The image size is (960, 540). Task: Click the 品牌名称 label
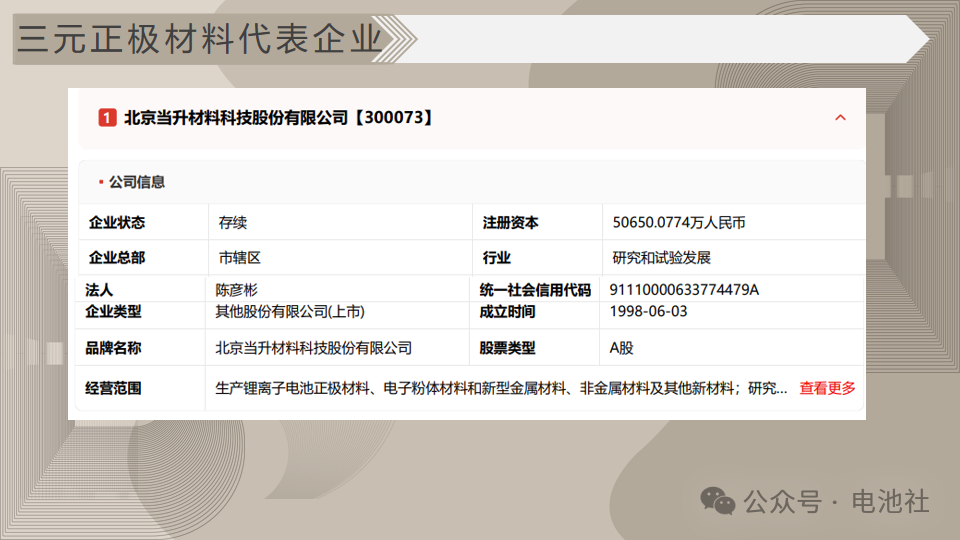pyautogui.click(x=113, y=348)
